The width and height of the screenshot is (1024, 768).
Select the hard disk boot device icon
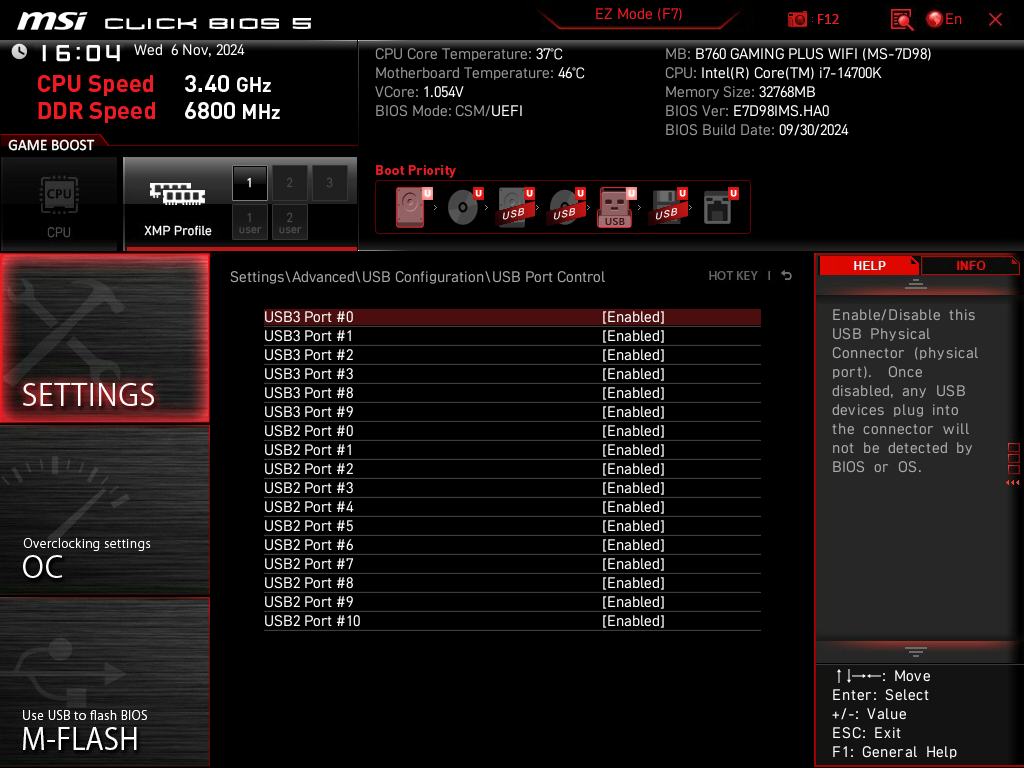pos(411,207)
